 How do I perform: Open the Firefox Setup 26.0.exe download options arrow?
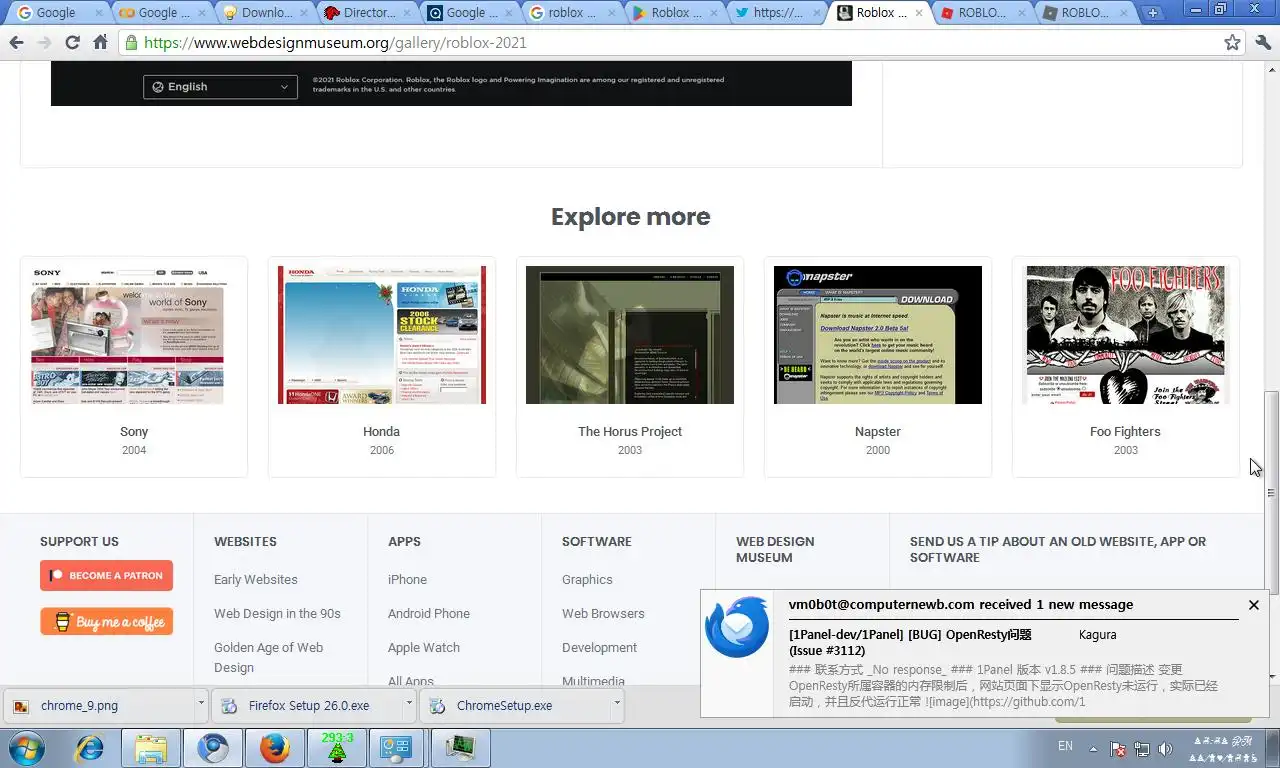(409, 704)
